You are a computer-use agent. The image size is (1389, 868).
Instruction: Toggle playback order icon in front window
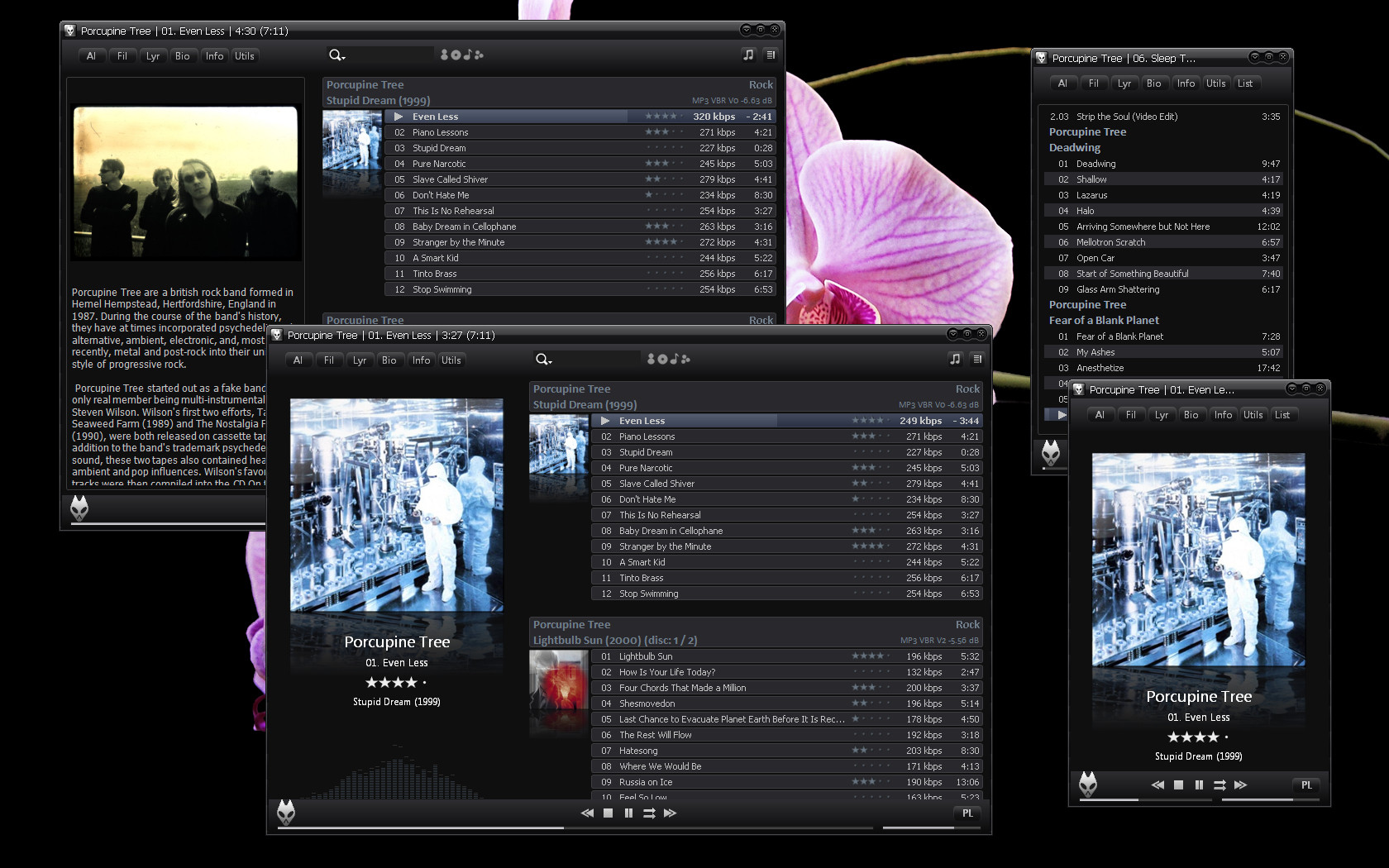tap(649, 813)
